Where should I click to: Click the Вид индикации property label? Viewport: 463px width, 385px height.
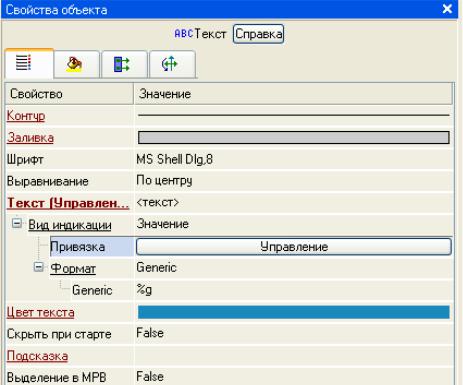[x=70, y=225]
